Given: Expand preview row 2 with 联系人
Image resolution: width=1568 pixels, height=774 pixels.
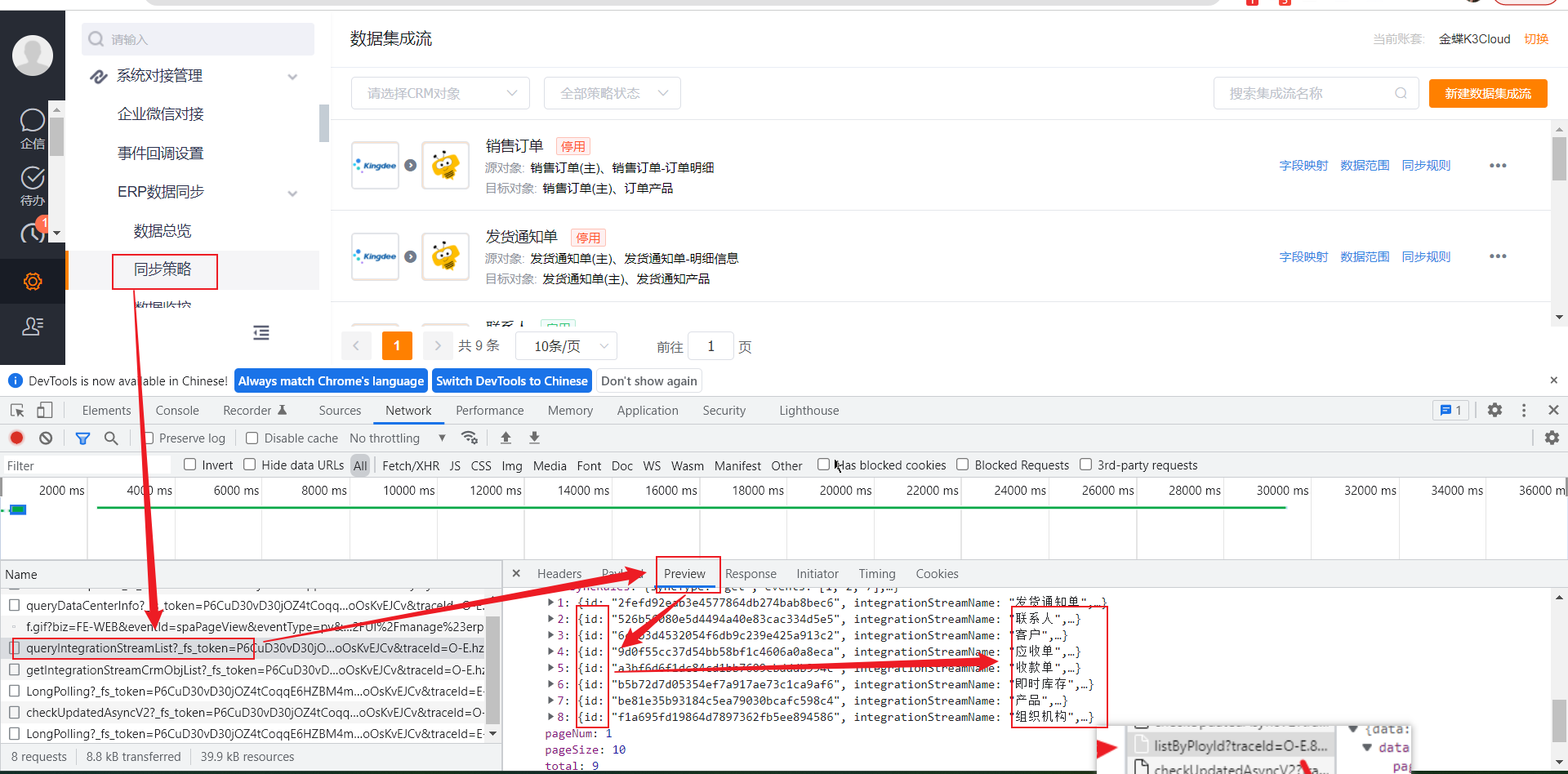Looking at the screenshot, I should coord(551,619).
